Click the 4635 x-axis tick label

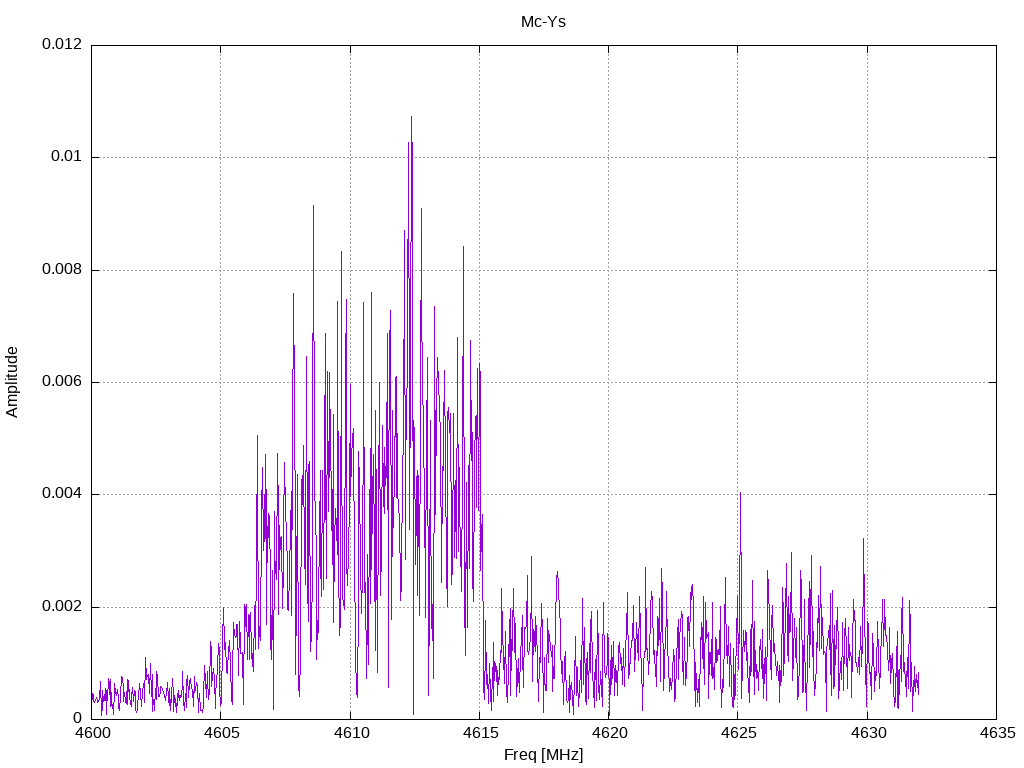pyautogui.click(x=997, y=733)
